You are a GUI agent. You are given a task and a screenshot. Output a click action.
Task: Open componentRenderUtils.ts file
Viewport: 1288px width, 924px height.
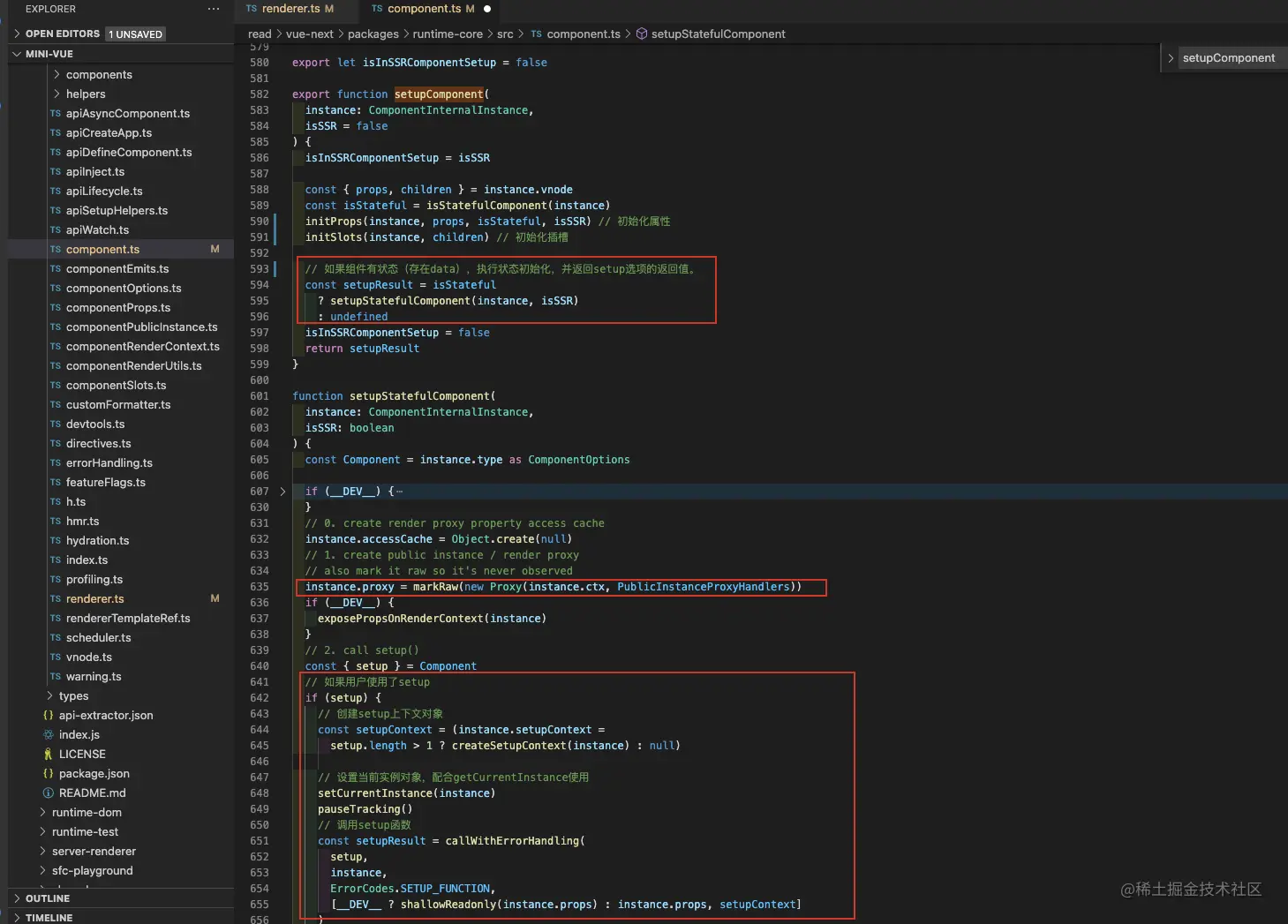pos(134,366)
